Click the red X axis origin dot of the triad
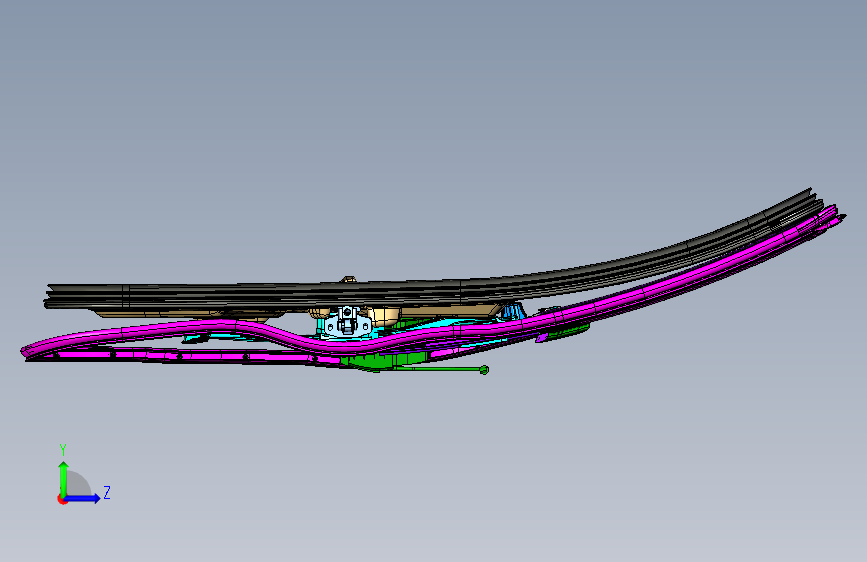The height and width of the screenshot is (562, 867). click(62, 499)
